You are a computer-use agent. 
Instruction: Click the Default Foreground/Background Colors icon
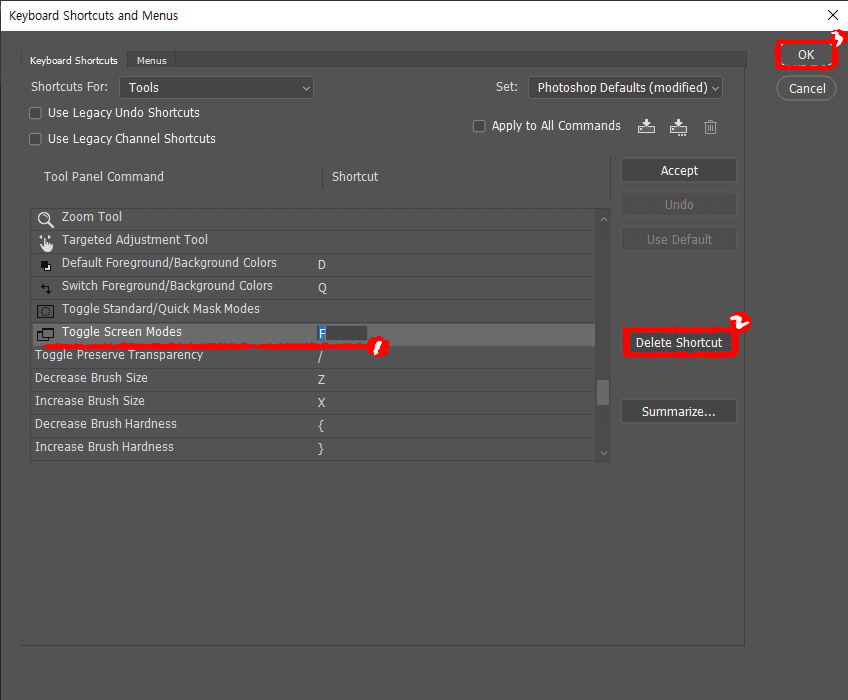click(45, 263)
